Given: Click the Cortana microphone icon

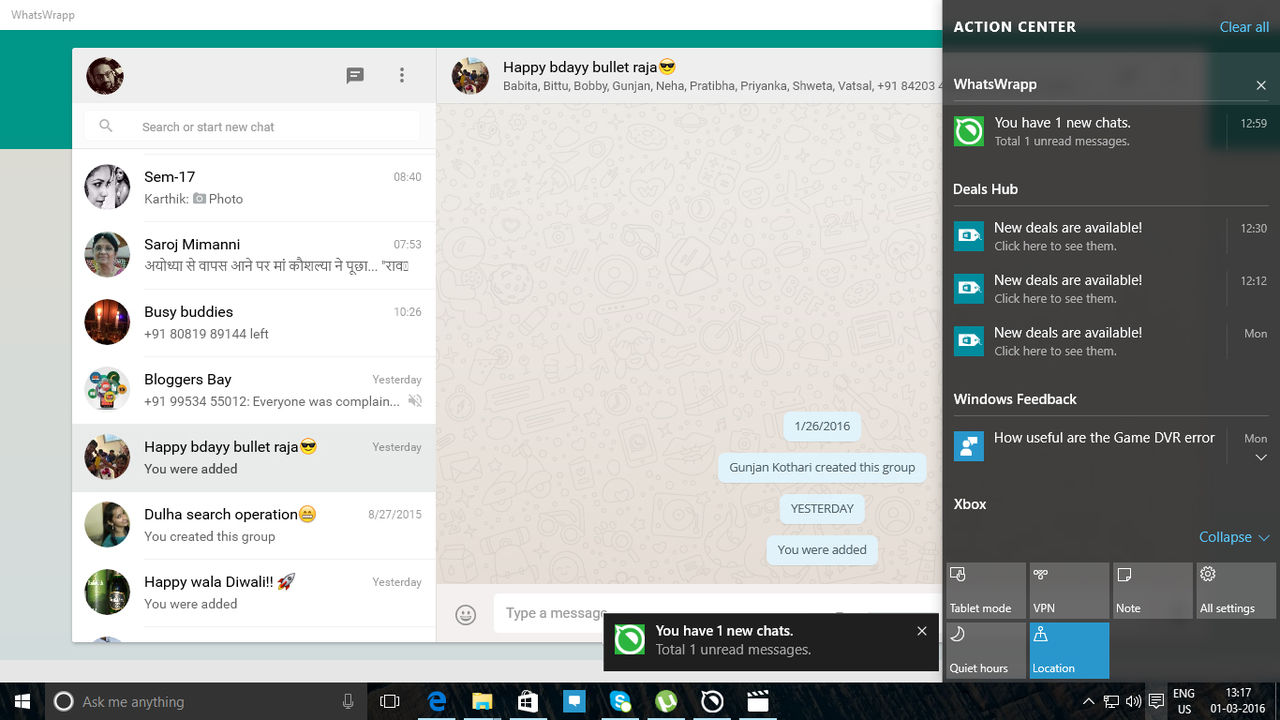Looking at the screenshot, I should tap(347, 701).
